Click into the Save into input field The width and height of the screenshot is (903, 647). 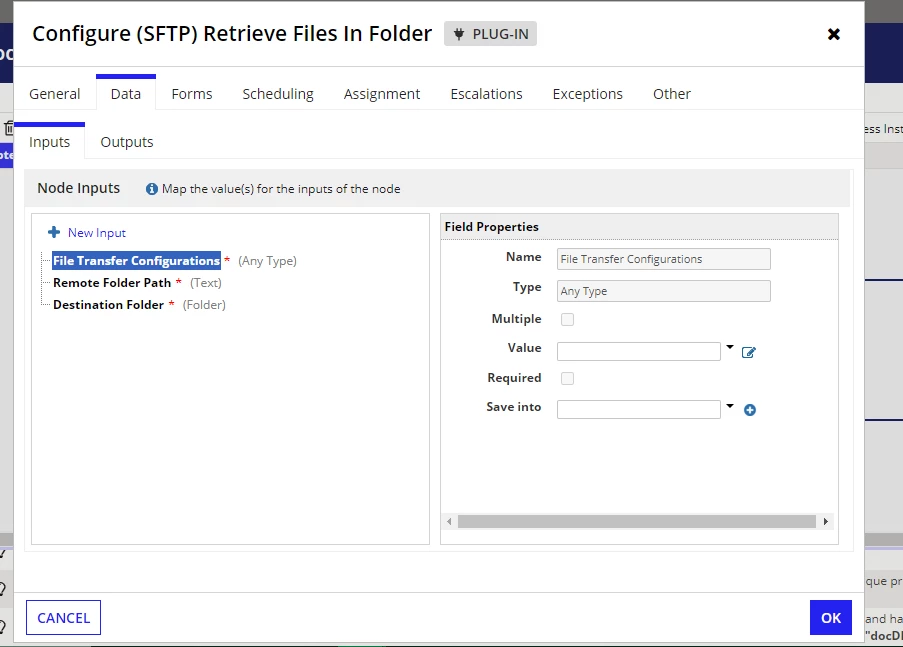tap(639, 410)
